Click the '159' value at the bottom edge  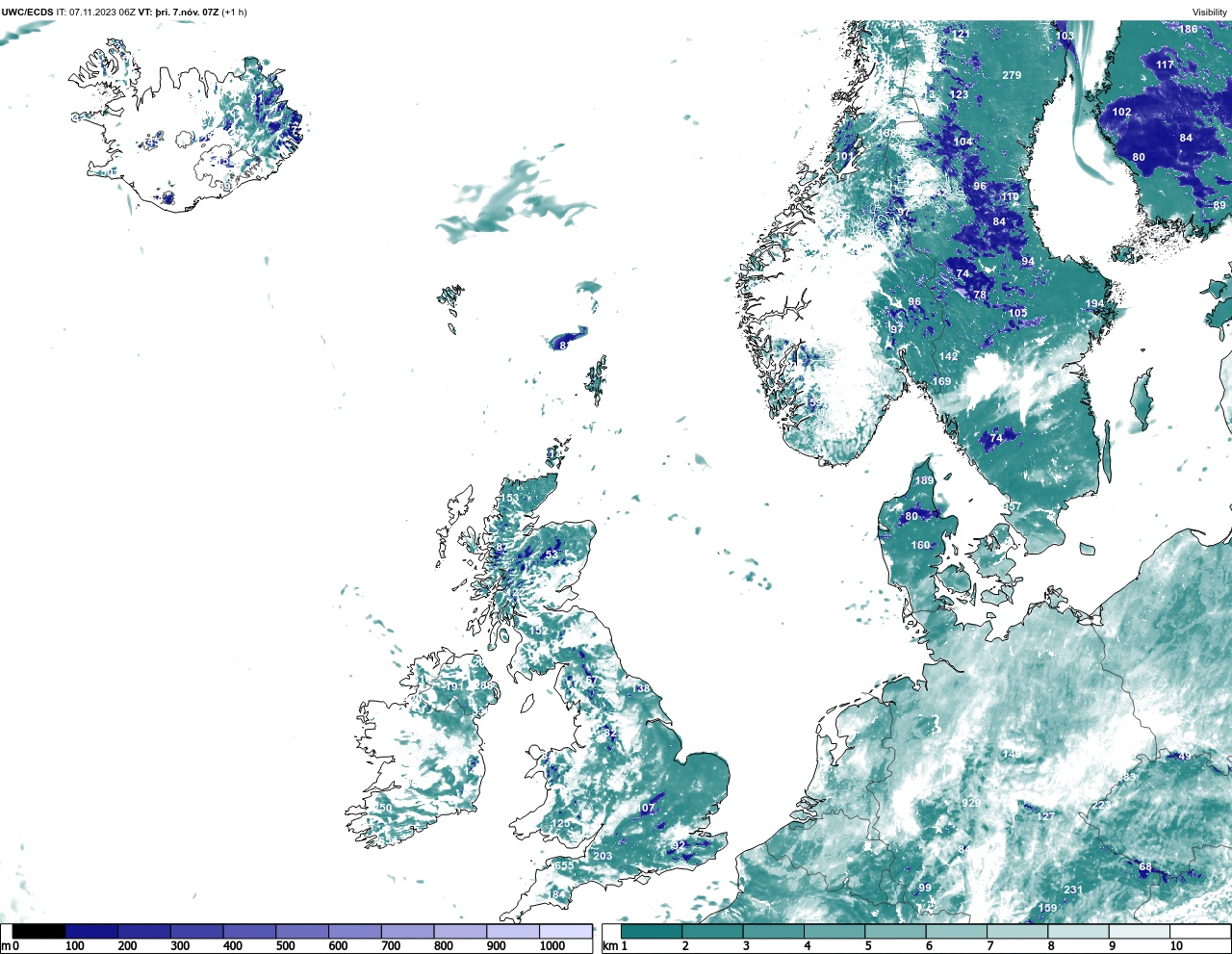(1047, 908)
